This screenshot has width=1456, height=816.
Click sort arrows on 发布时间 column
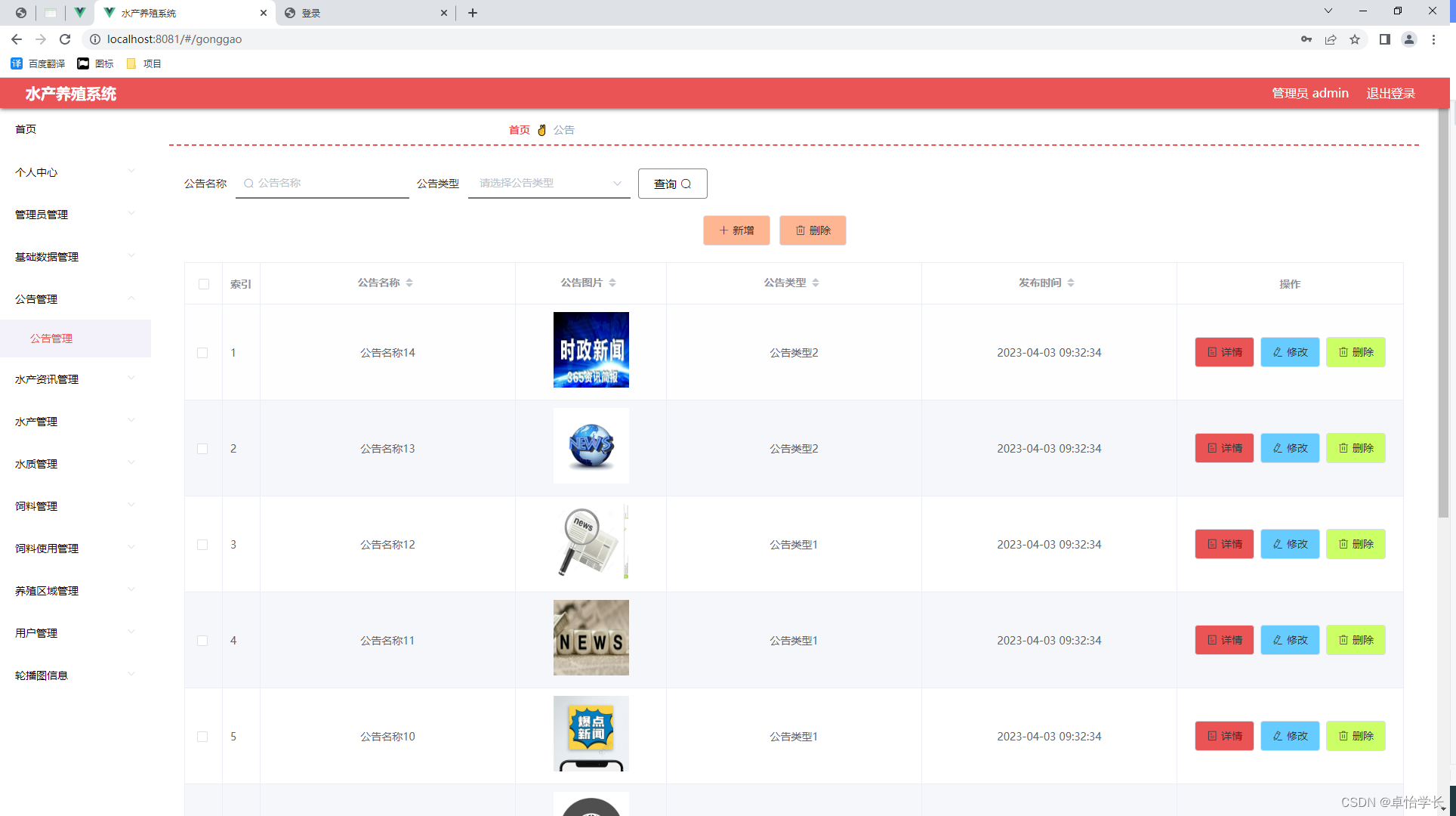click(x=1071, y=283)
